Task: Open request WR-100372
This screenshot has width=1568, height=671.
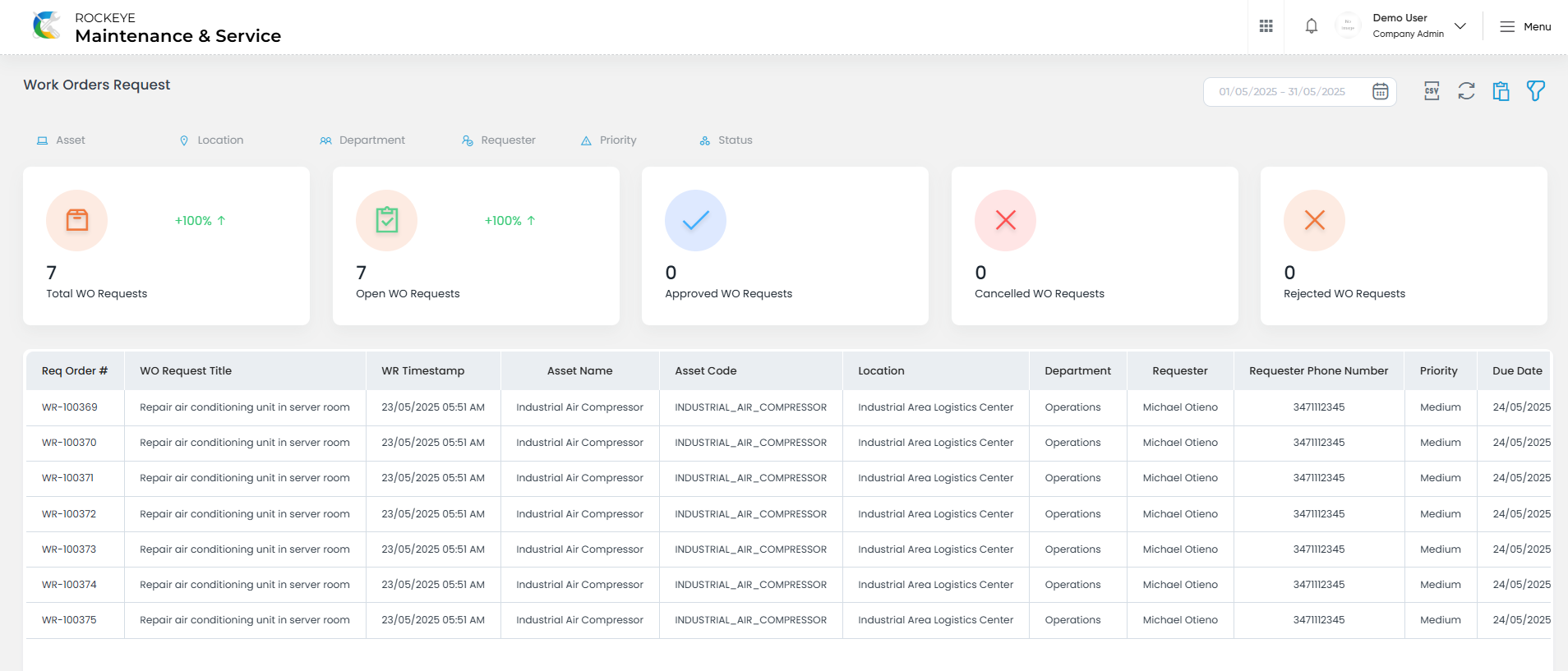Action: (70, 514)
